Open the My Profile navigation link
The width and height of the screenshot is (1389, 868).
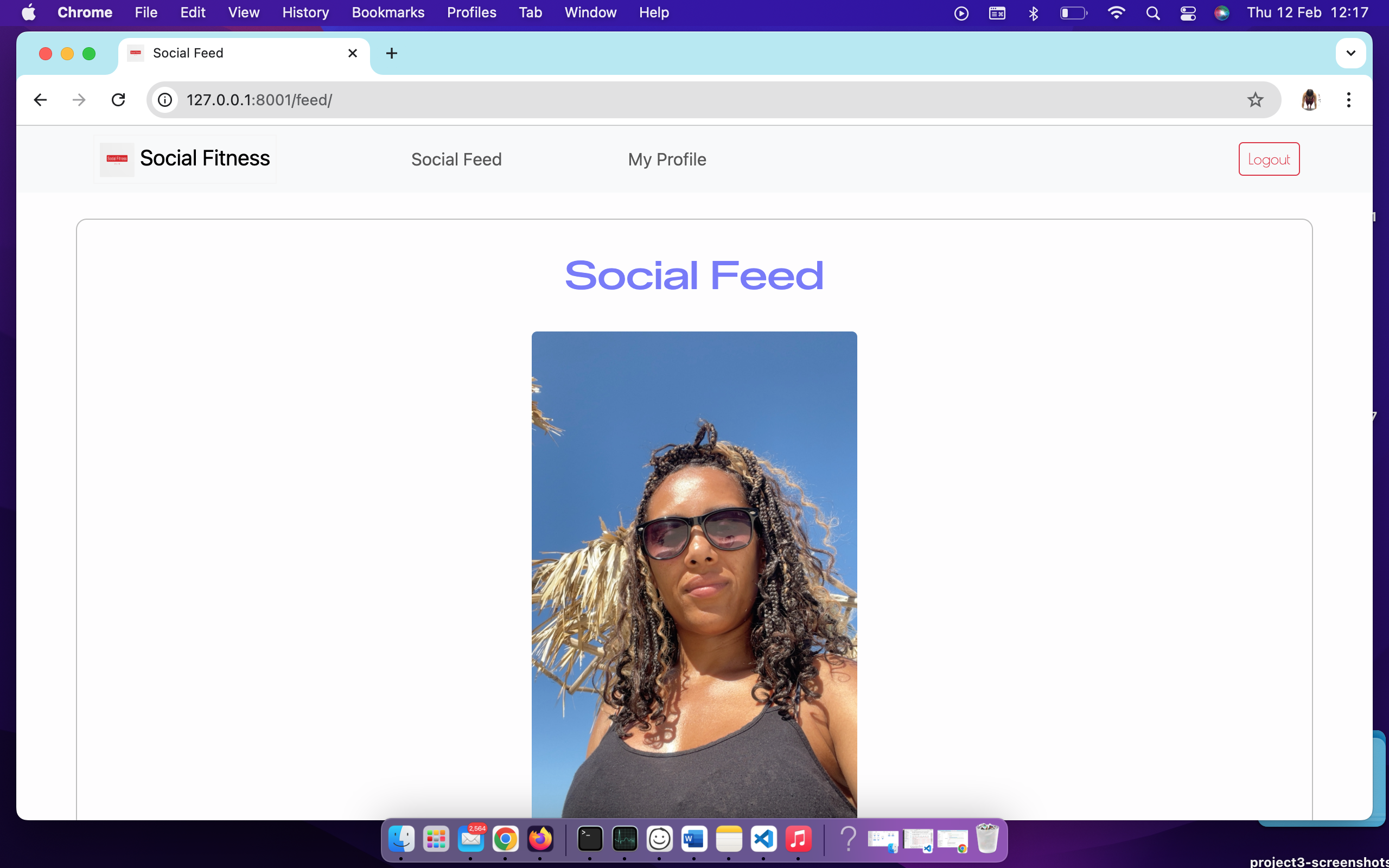(666, 159)
